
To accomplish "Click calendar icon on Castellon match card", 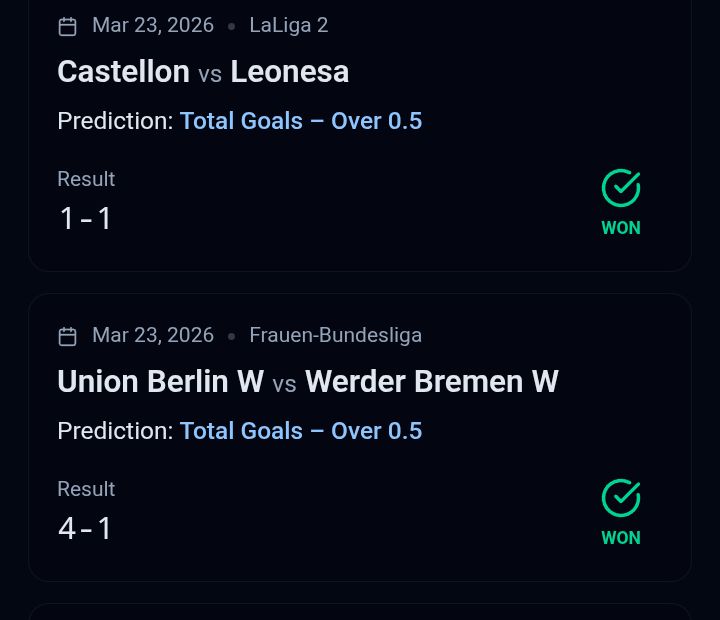I will click(x=68, y=26).
